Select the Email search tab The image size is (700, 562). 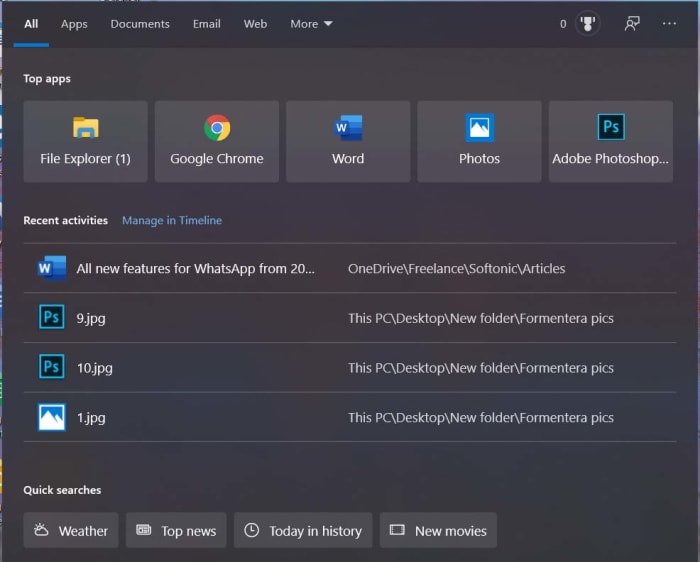(x=207, y=24)
